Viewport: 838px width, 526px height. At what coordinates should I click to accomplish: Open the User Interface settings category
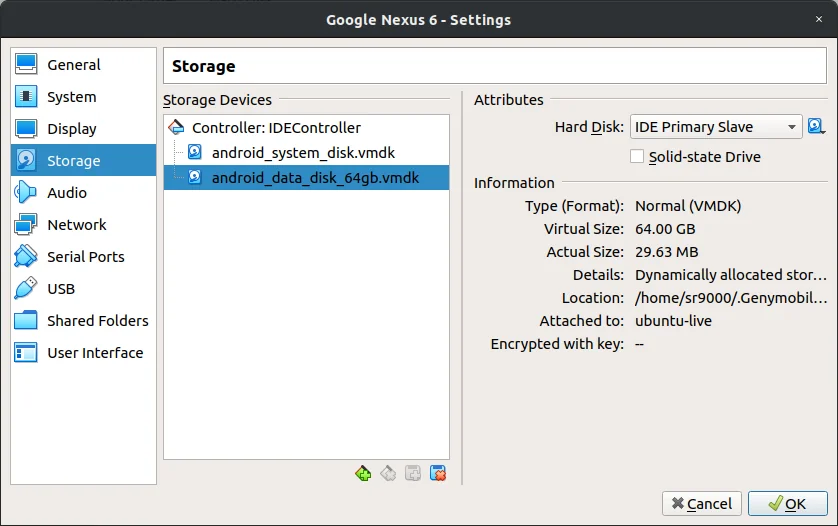(83, 353)
